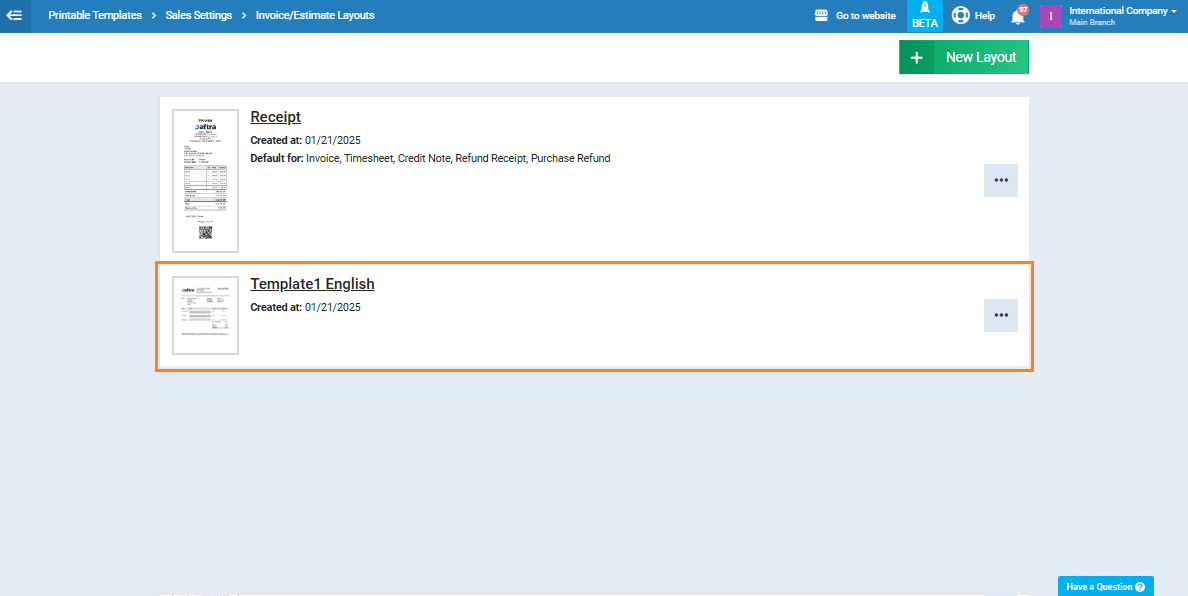Viewport: 1188px width, 596px height.
Task: Open the notifications bell
Action: tap(1018, 16)
